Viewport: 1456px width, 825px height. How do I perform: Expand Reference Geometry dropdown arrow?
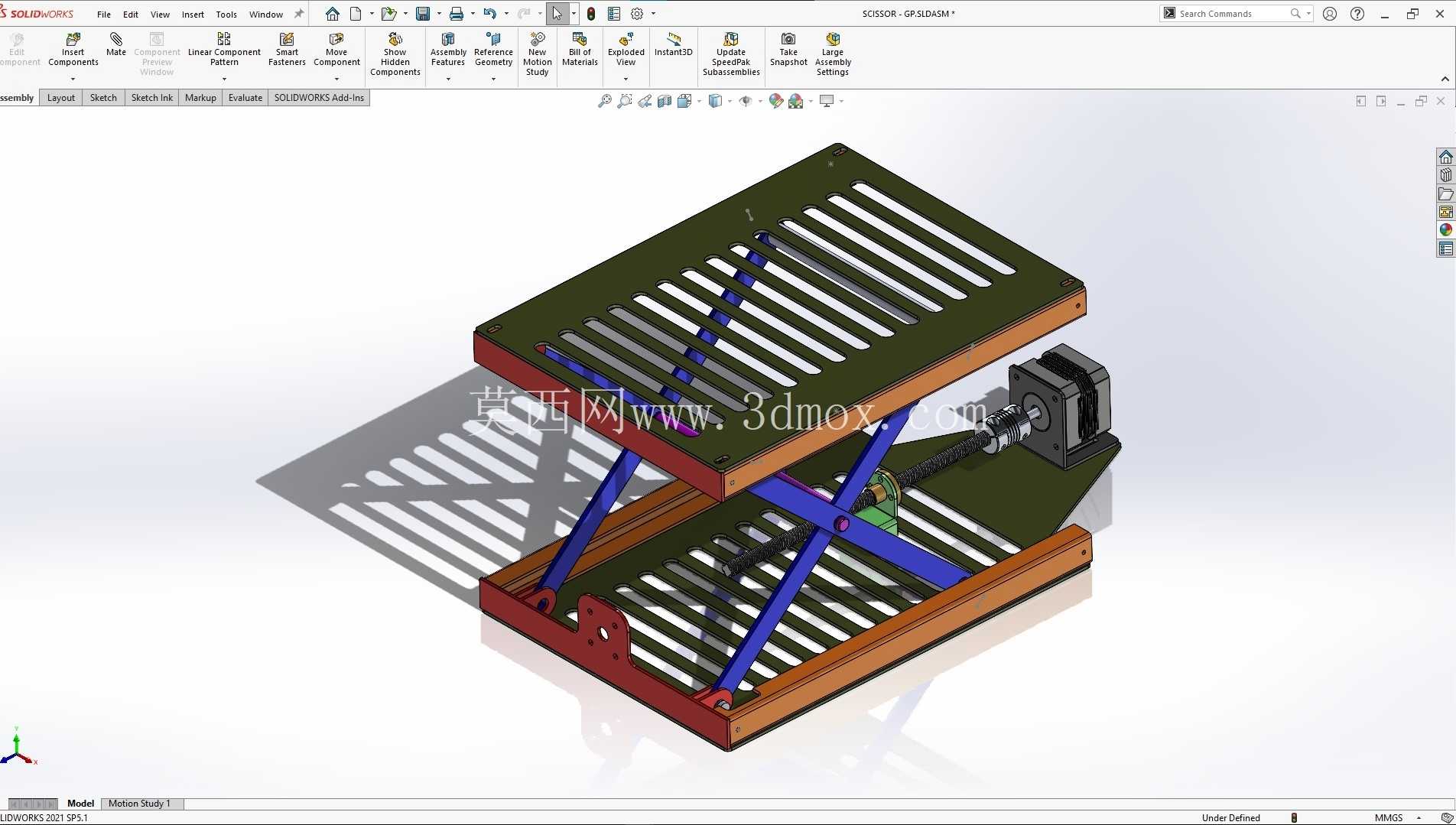click(x=493, y=79)
